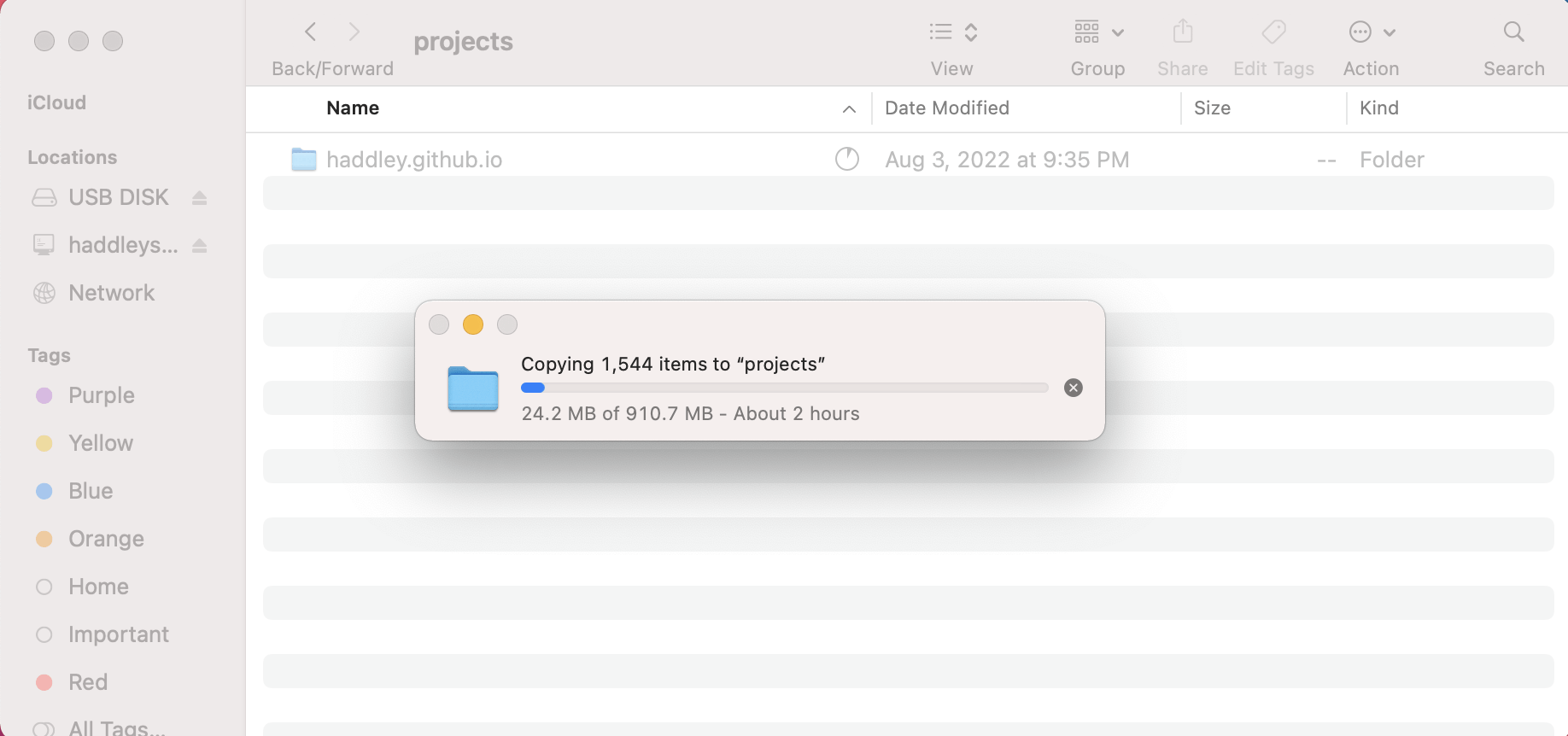Eject the USB DISK volume
1568x736 pixels.
[200, 198]
